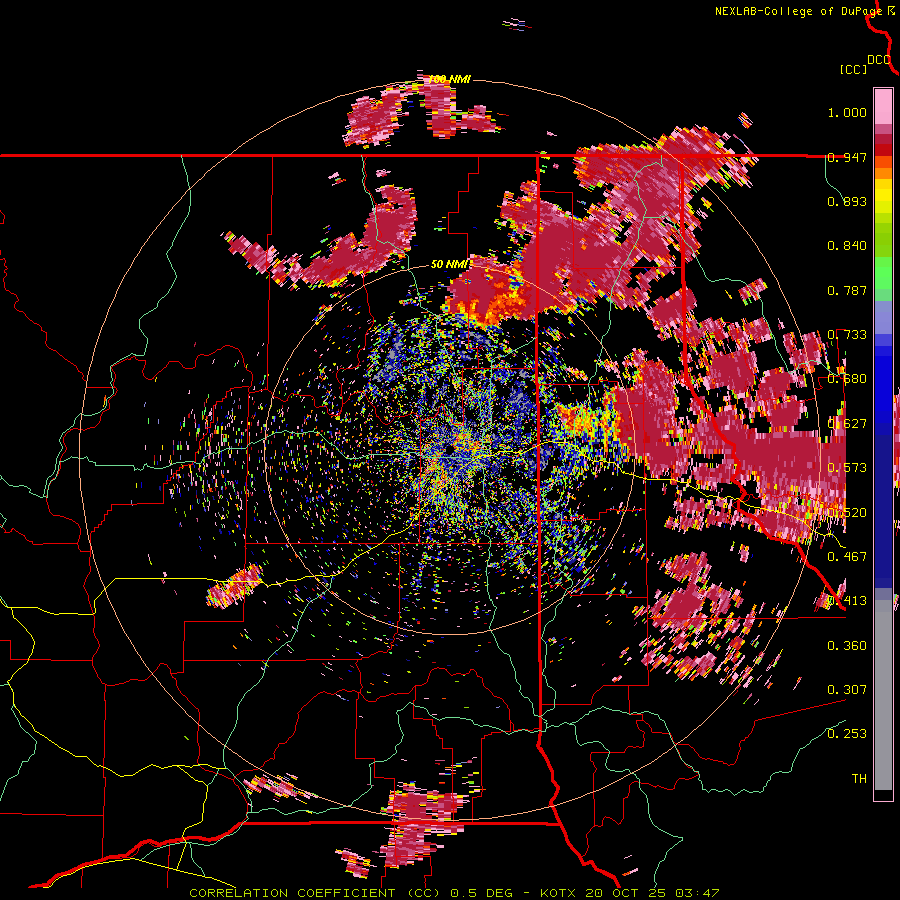Viewport: 900px width, 900px height.
Task: Click the CORRELATION COEFFICIENT (CC) caption text
Action: point(316,893)
